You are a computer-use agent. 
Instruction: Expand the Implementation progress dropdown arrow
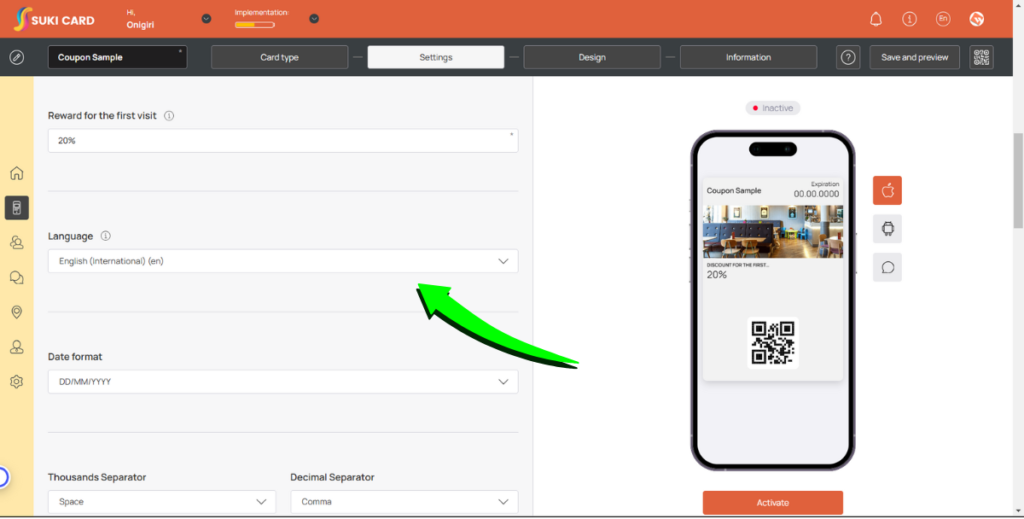tap(314, 19)
